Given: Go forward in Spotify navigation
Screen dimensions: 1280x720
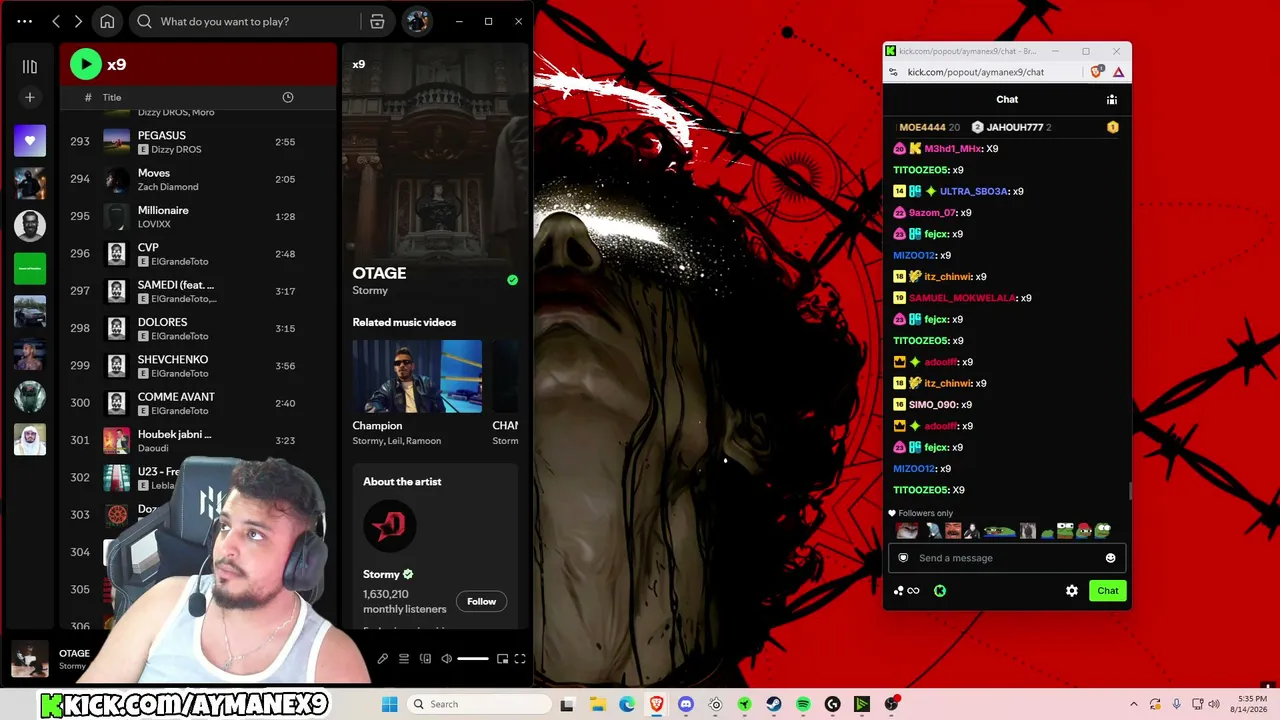Looking at the screenshot, I should tap(78, 21).
